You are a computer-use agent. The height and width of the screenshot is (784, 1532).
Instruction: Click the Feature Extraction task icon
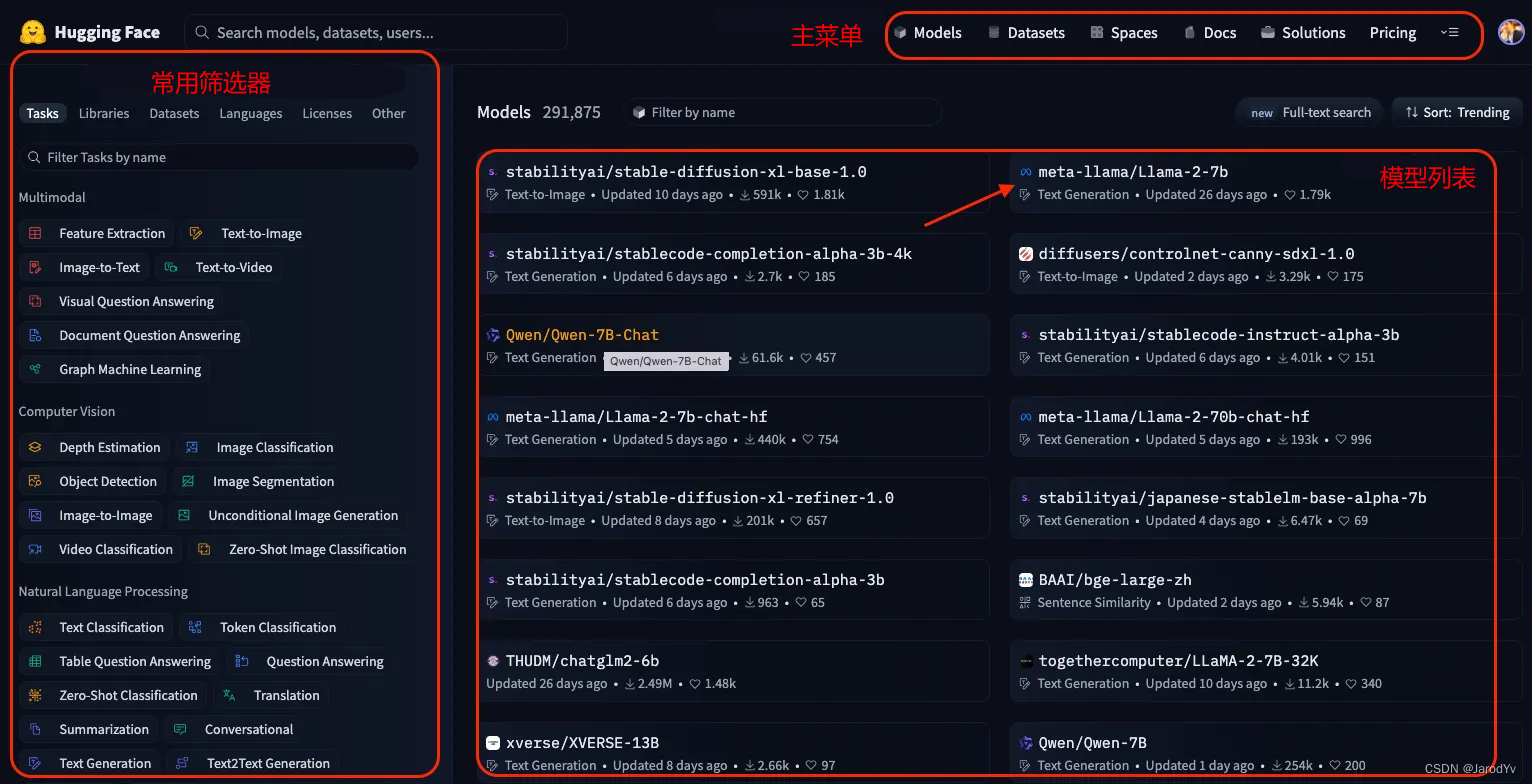35,233
